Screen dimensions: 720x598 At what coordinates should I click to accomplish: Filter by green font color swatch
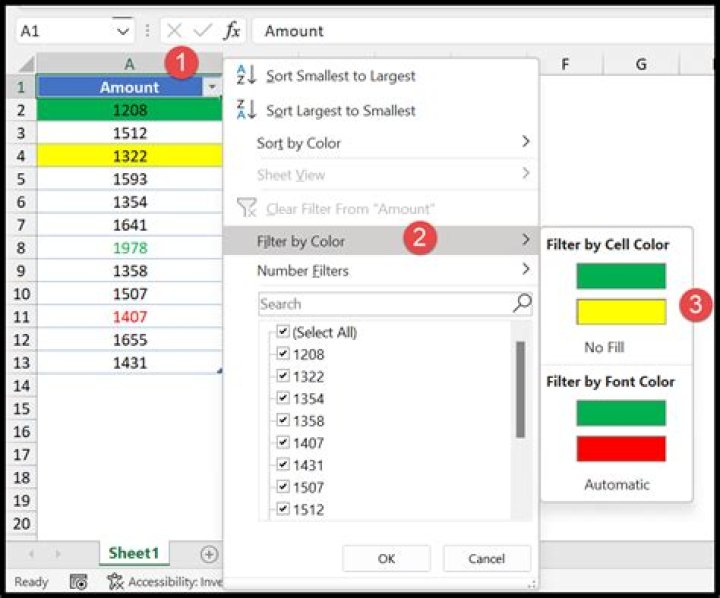coord(621,412)
